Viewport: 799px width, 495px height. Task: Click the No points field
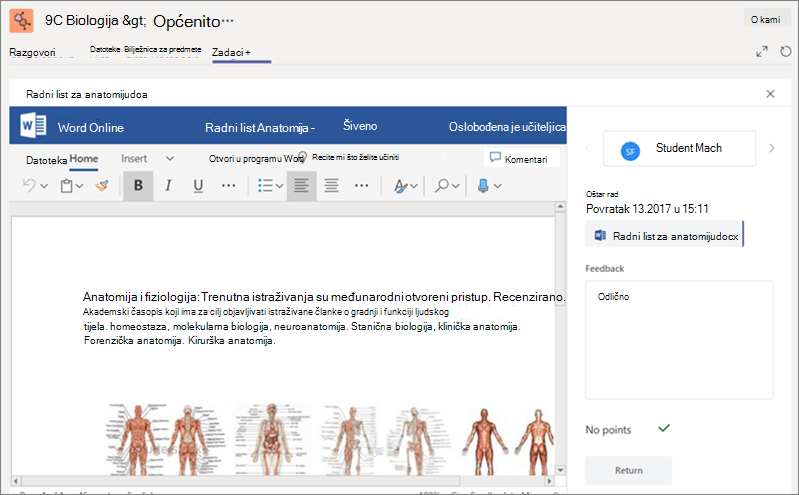pyautogui.click(x=608, y=430)
